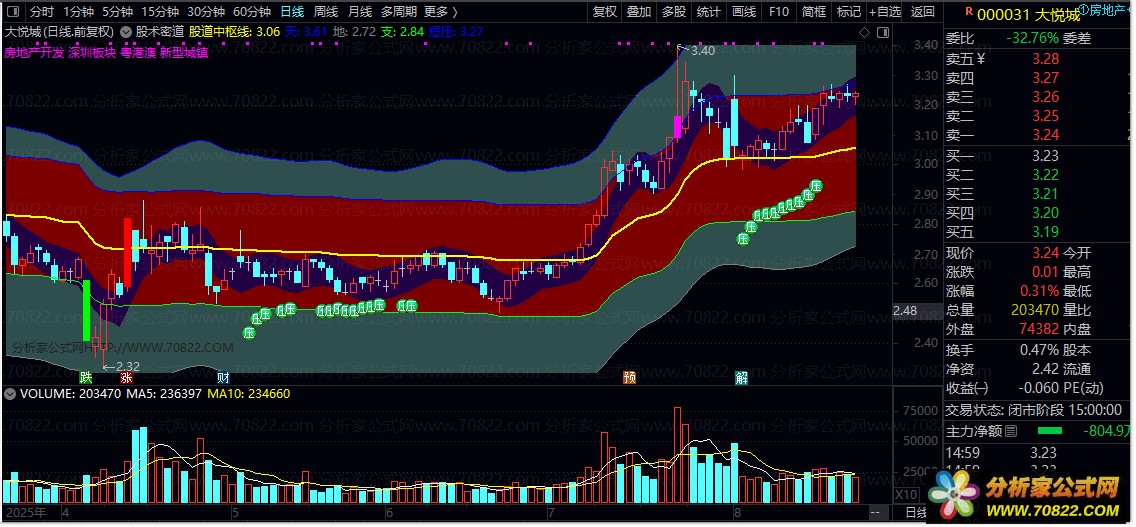Click the diamond icon above the chart
This screenshot has width=1136, height=527.
pos(864,33)
